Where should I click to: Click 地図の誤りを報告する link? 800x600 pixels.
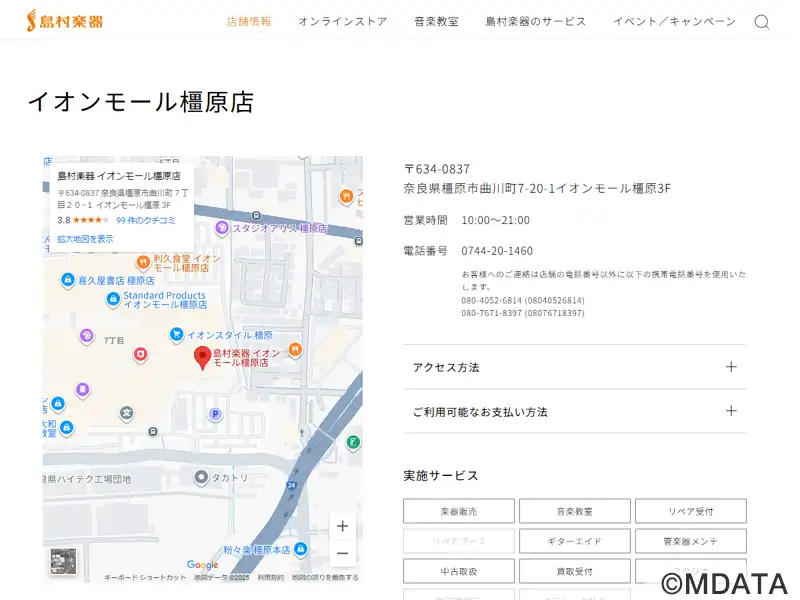(x=325, y=577)
